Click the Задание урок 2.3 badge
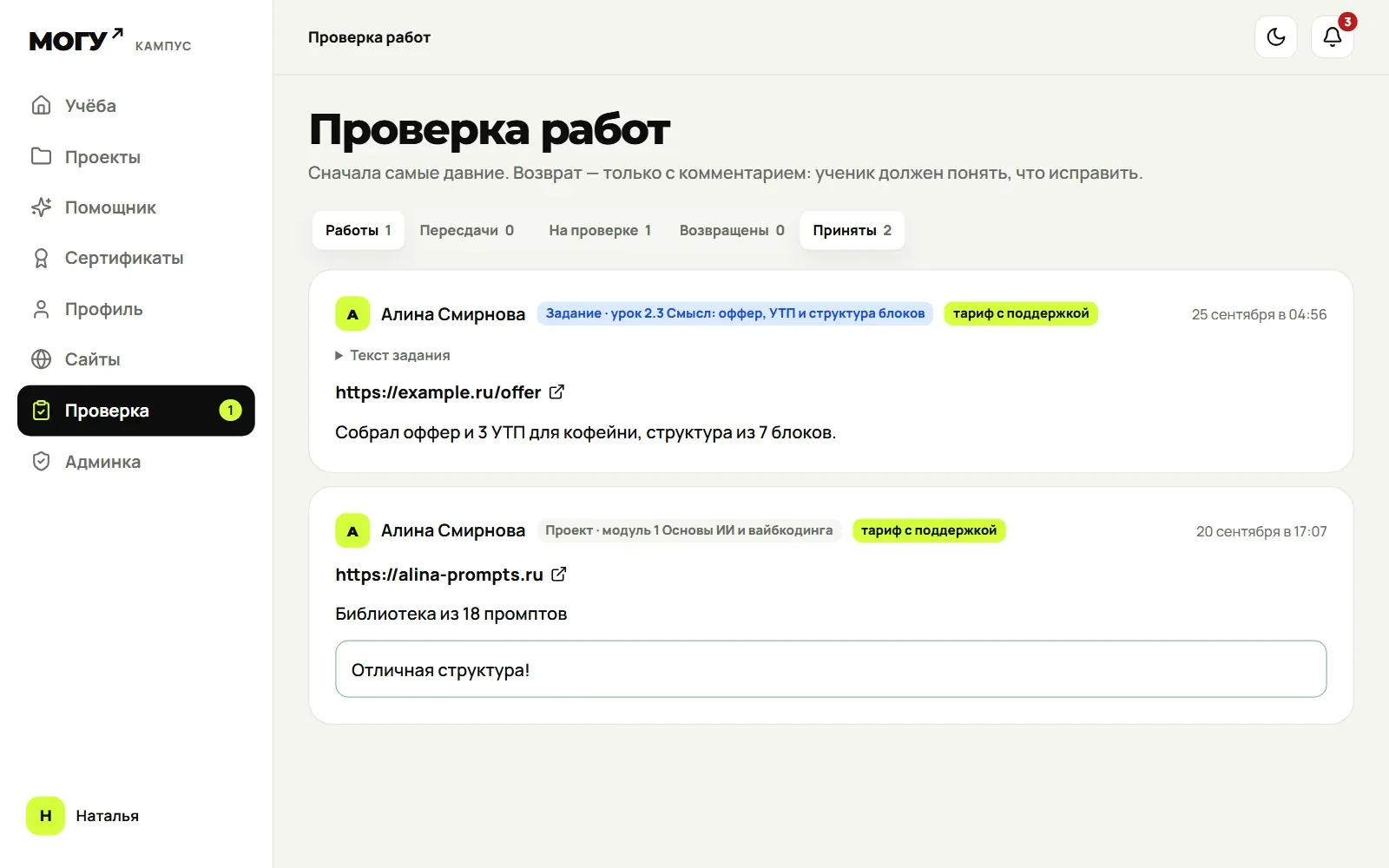 (735, 313)
